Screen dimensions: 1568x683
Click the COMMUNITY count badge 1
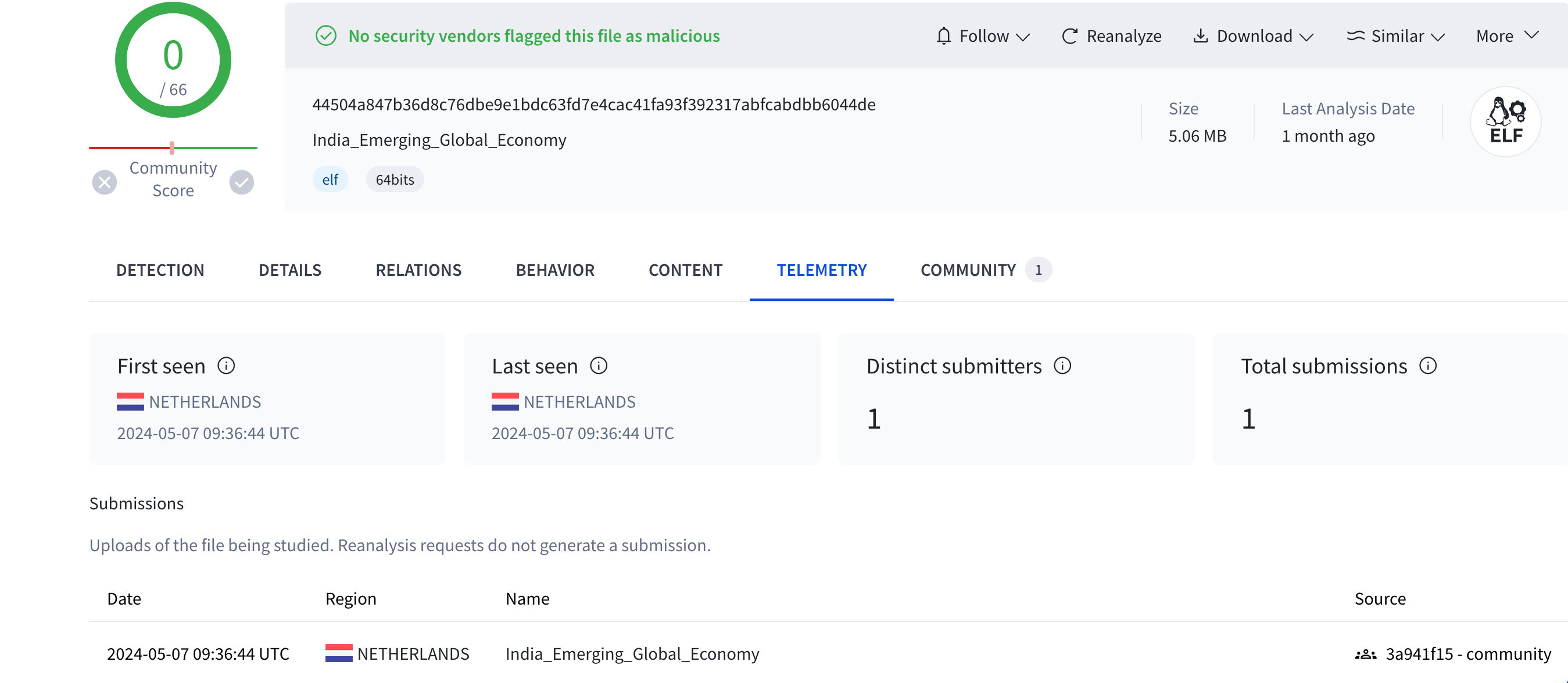tap(1038, 269)
